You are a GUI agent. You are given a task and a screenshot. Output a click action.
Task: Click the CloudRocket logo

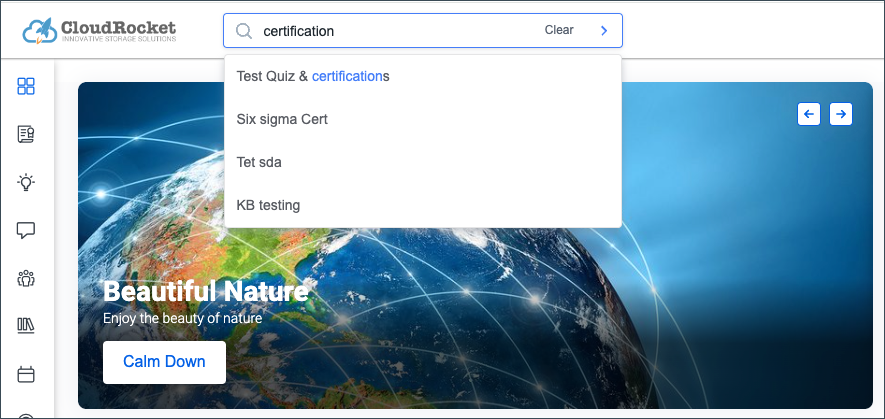point(99,30)
